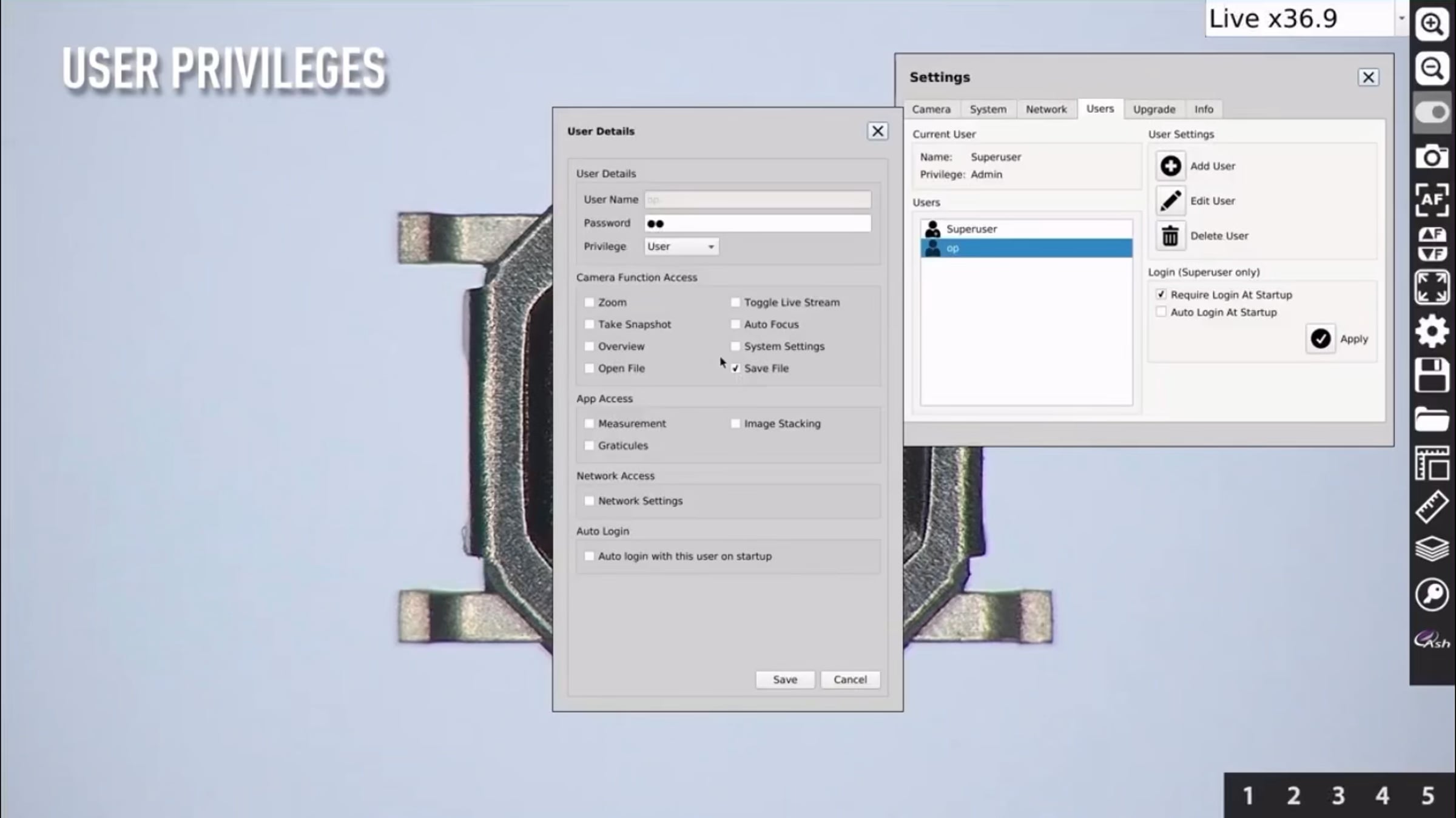Image resolution: width=1456 pixels, height=818 pixels.
Task: Open settings via the sidebar gear icon
Action: click(x=1432, y=331)
